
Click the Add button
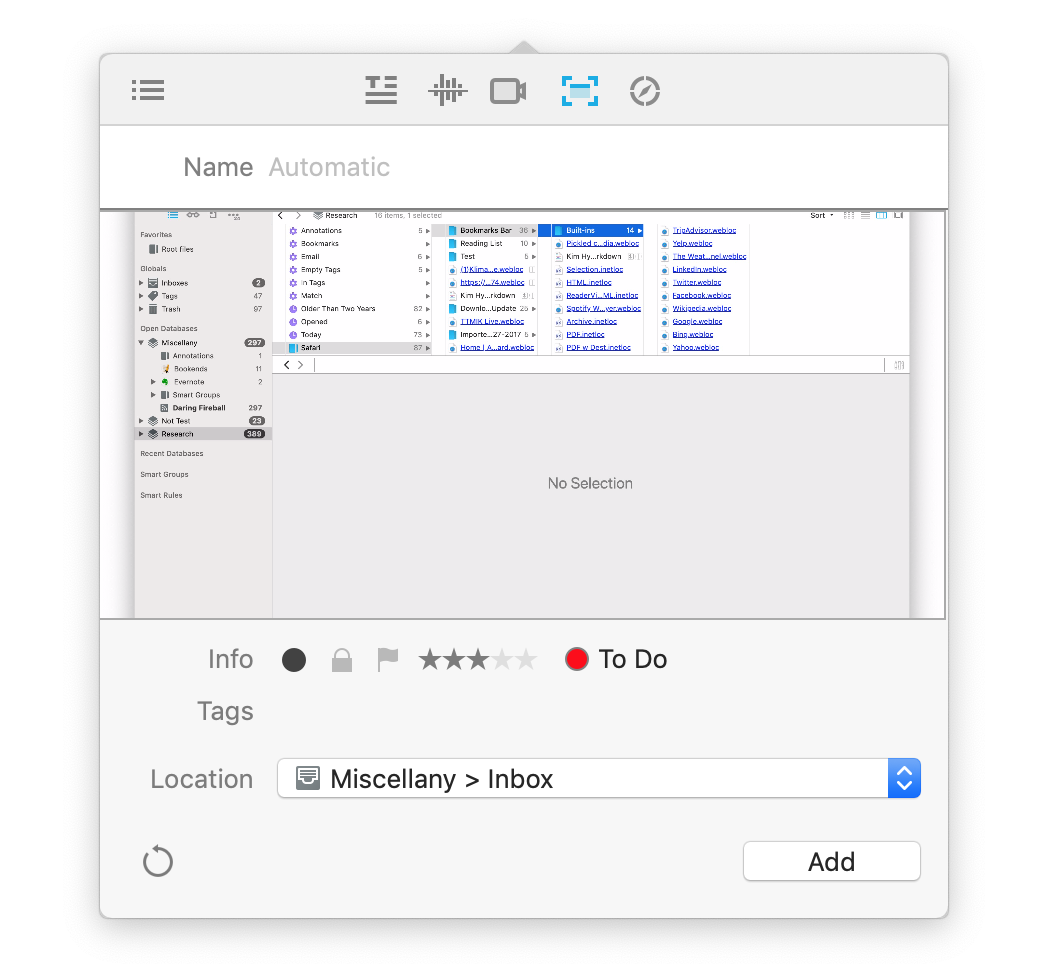pyautogui.click(x=831, y=861)
